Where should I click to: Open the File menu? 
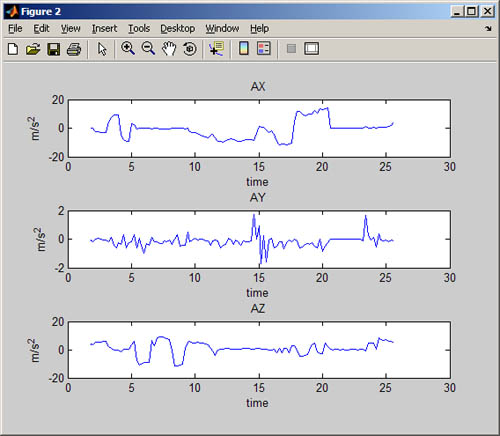point(15,29)
